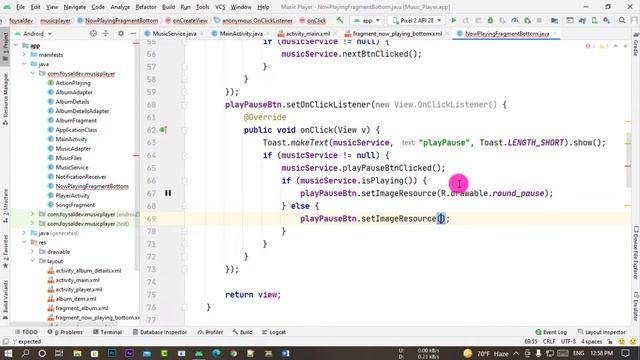Collapse com.foysaldev.musicplayer package
The image size is (640, 360).
[32, 73]
